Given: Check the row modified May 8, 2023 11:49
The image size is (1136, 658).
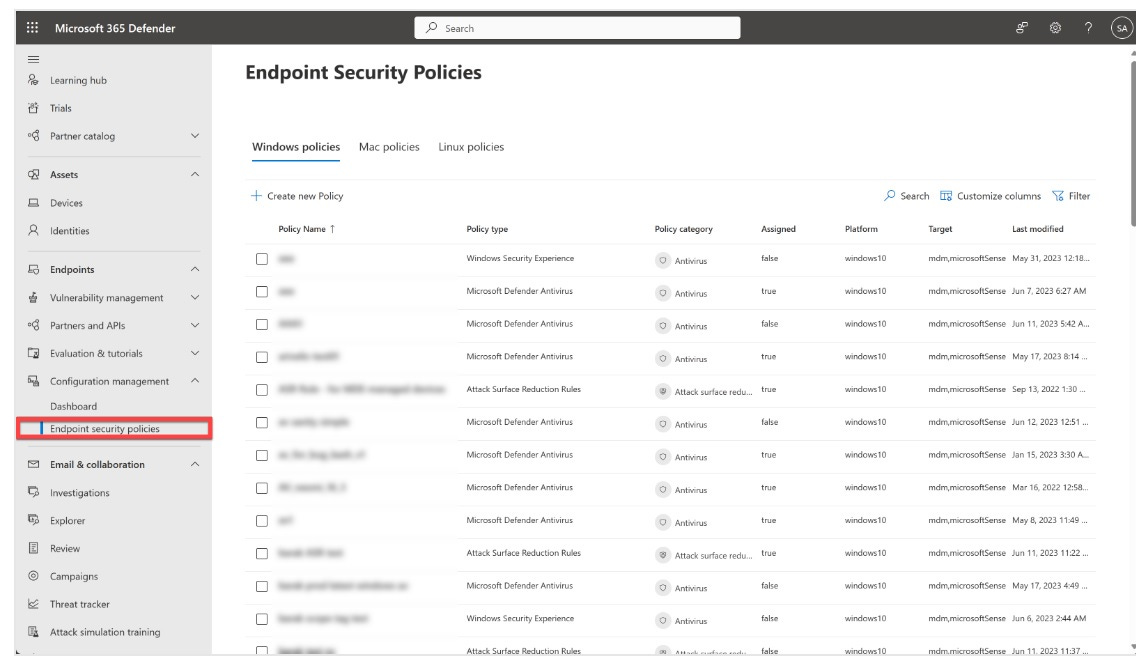Looking at the screenshot, I should [x=262, y=520].
